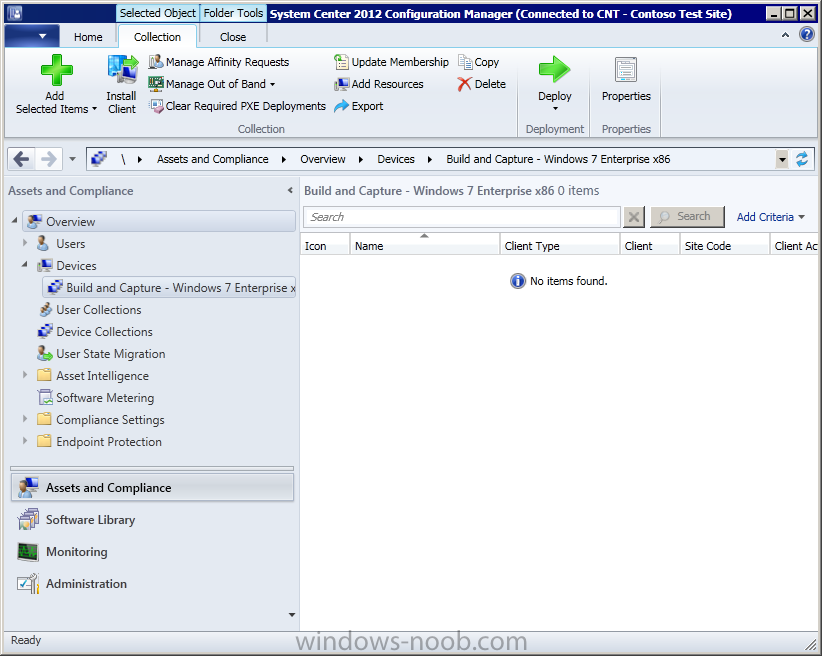Collapse the Devices tree node
The height and width of the screenshot is (656, 822).
[25, 265]
